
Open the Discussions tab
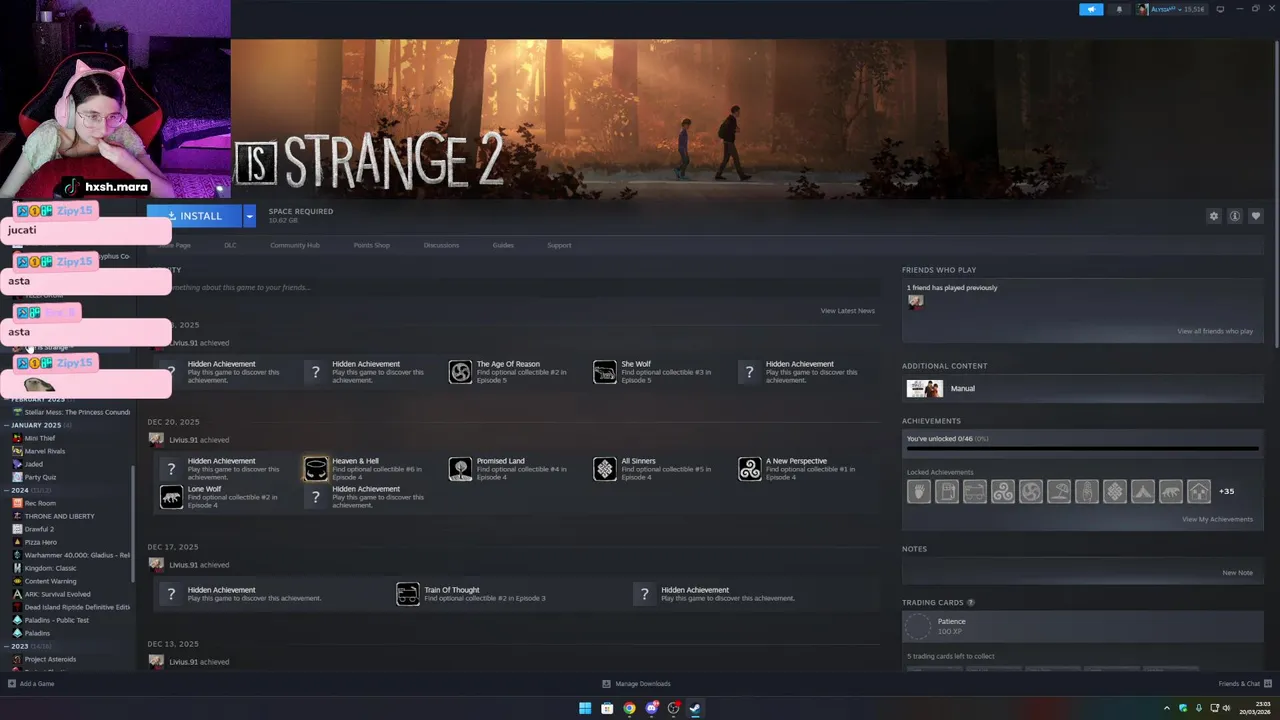pyautogui.click(x=441, y=245)
